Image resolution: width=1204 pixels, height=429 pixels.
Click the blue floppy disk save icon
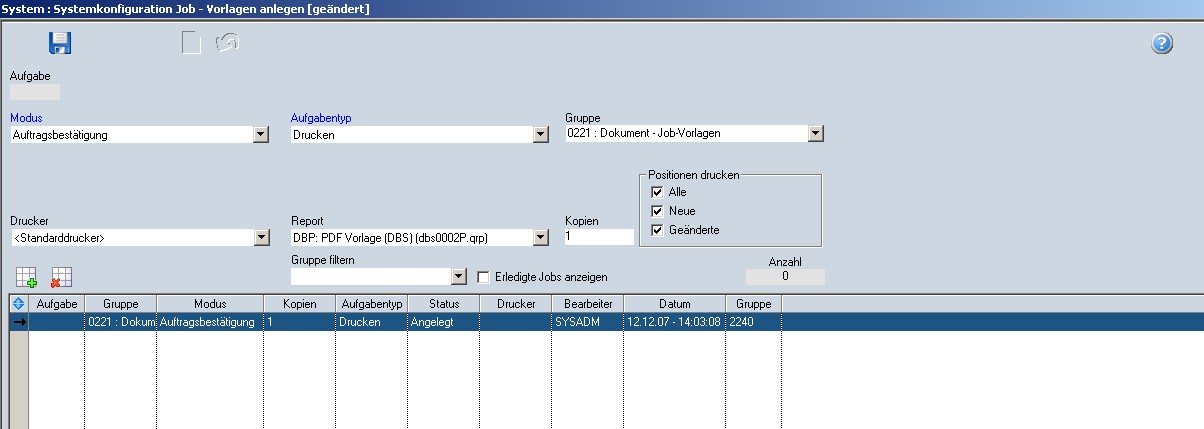60,43
